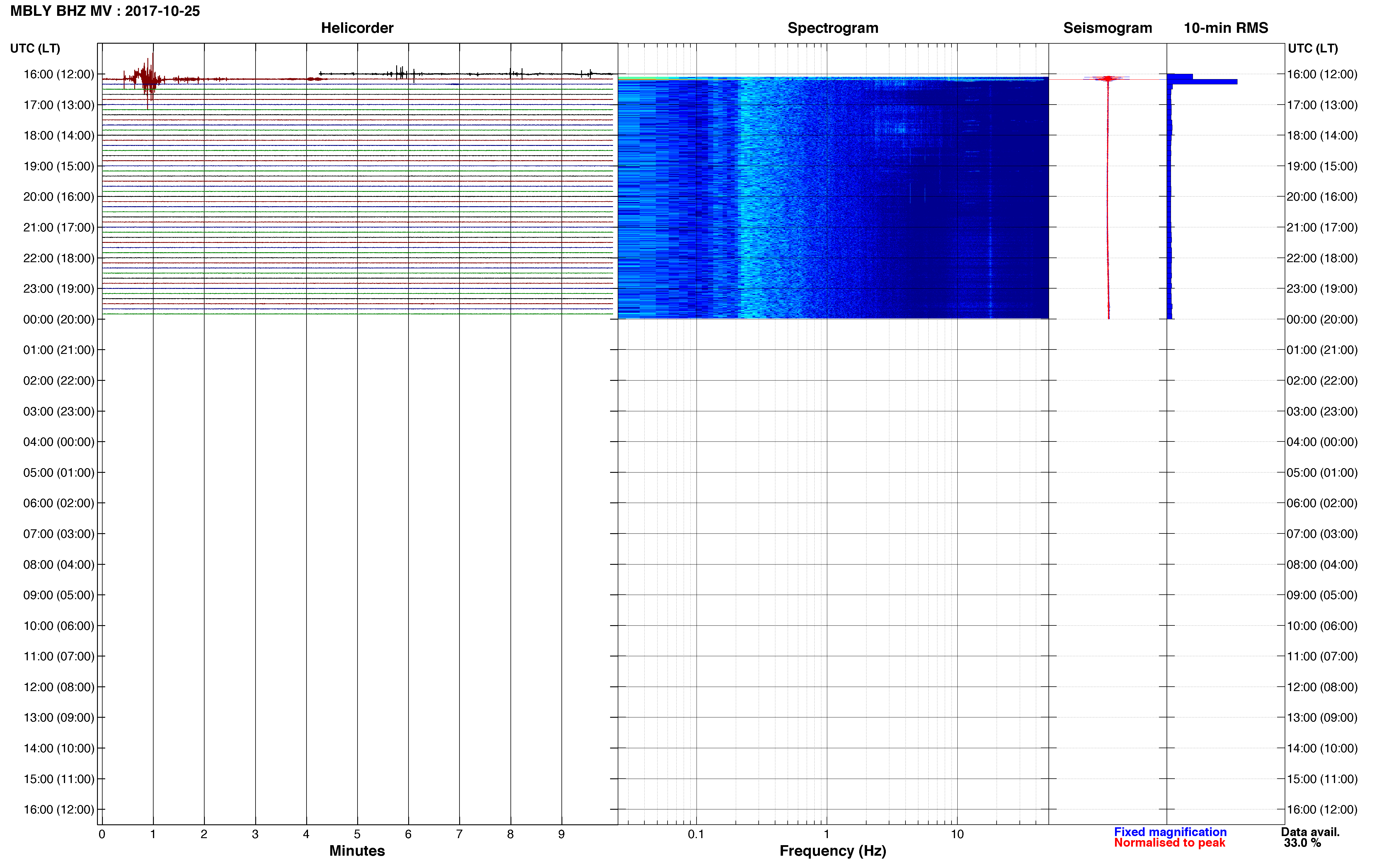Click the 1 Hz frequency tick label
Image resolution: width=1389 pixels, height=868 pixels.
826,835
